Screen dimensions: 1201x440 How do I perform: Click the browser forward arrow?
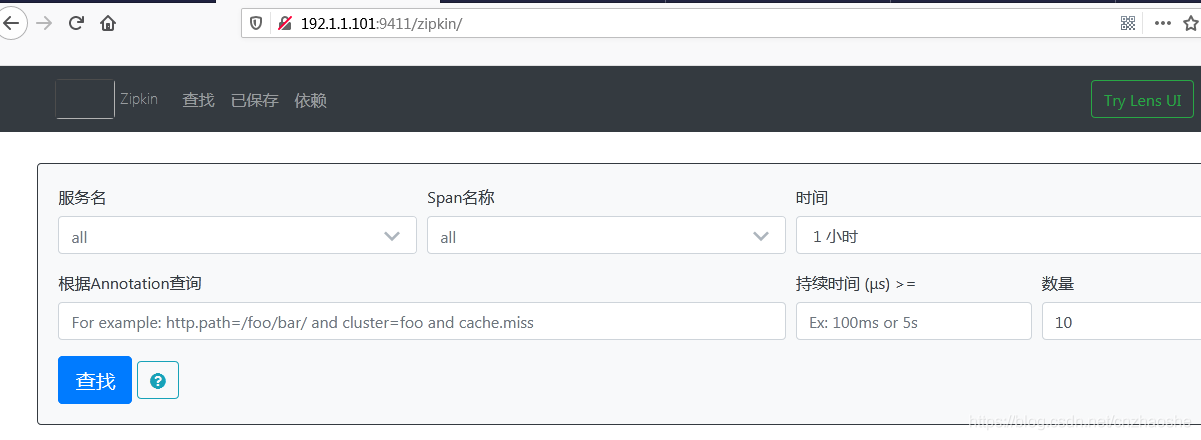click(44, 24)
